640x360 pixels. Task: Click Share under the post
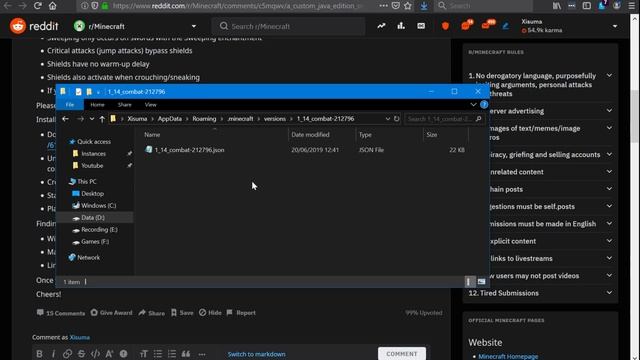[152, 313]
